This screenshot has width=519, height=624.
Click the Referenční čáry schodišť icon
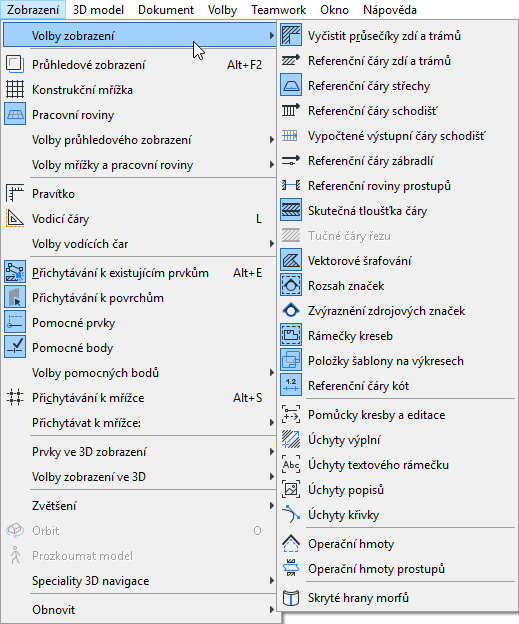[291, 111]
